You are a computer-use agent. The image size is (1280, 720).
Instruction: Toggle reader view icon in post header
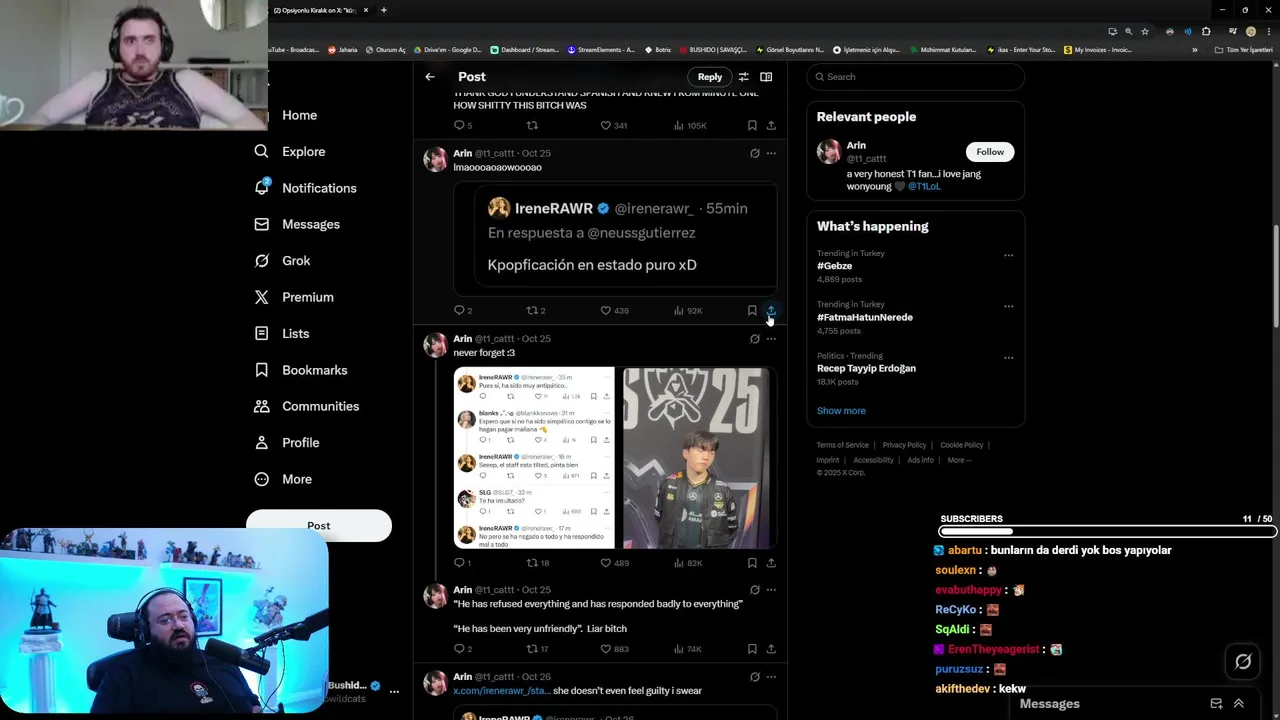coord(766,77)
